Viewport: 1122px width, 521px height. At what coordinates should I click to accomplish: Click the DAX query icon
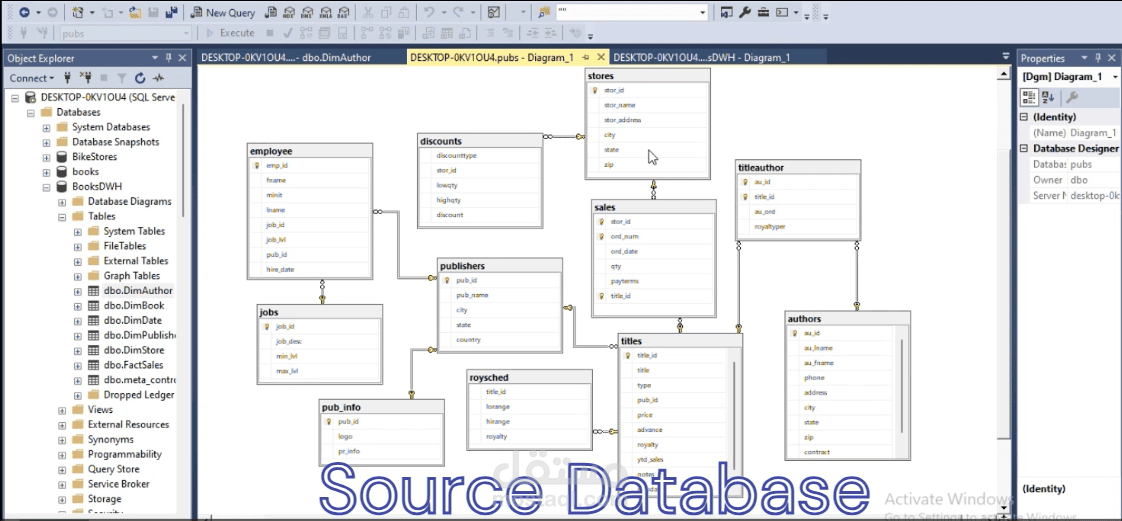pos(343,13)
